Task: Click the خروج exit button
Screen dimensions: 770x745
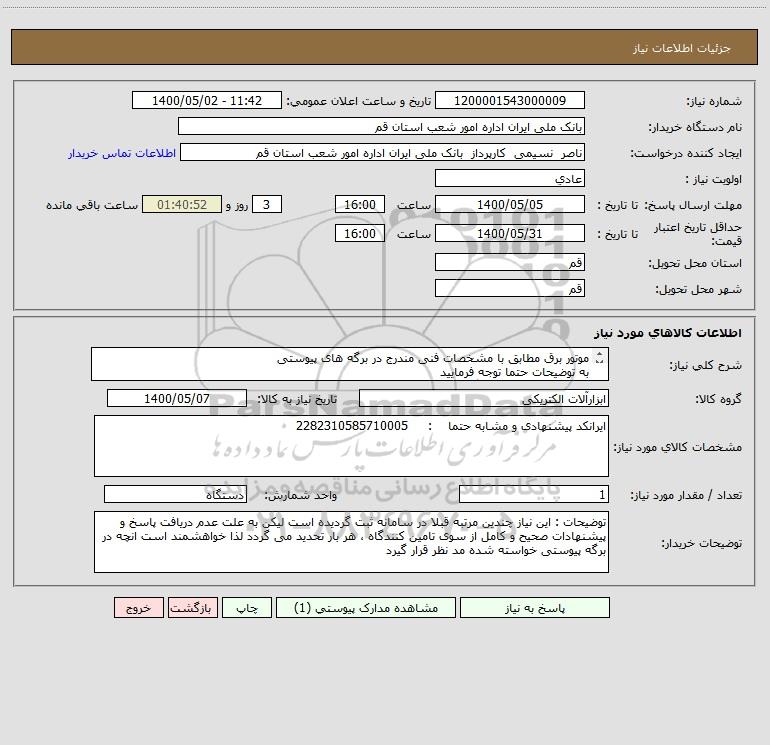Action: [138, 608]
